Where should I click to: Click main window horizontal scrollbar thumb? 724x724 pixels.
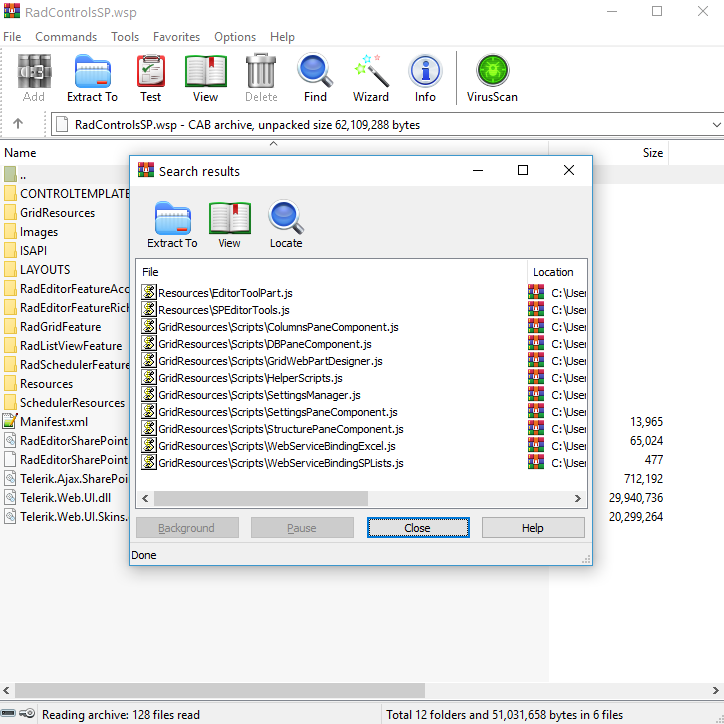click(x=220, y=691)
